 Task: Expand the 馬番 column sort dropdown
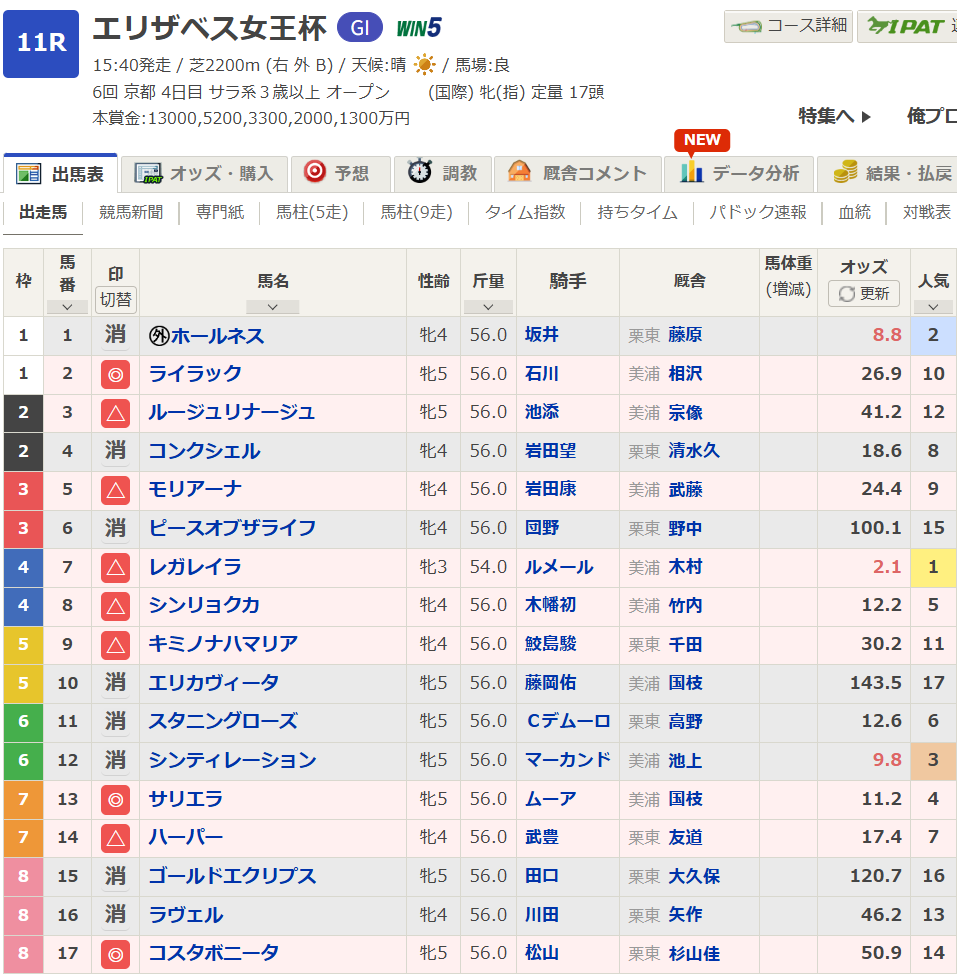(x=67, y=307)
